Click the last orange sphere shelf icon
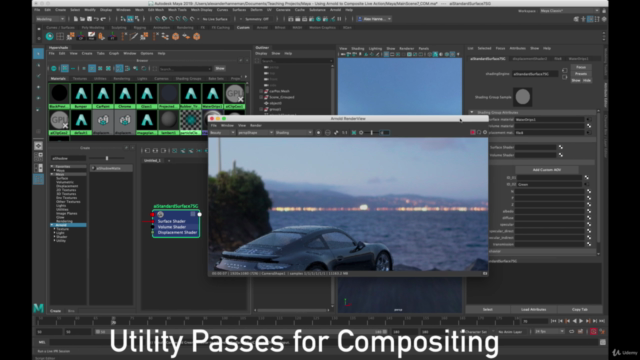 196,36
